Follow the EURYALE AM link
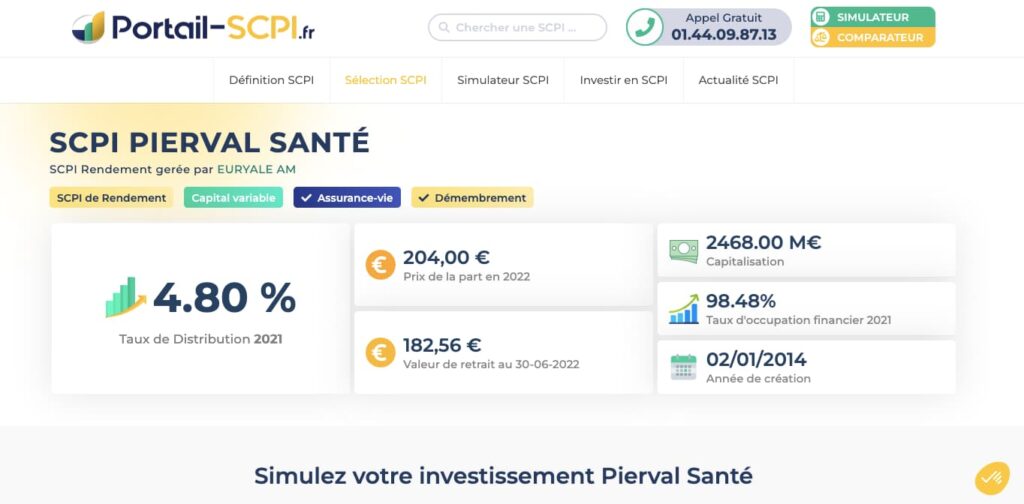Viewport: 1024px width, 504px height. tap(257, 170)
